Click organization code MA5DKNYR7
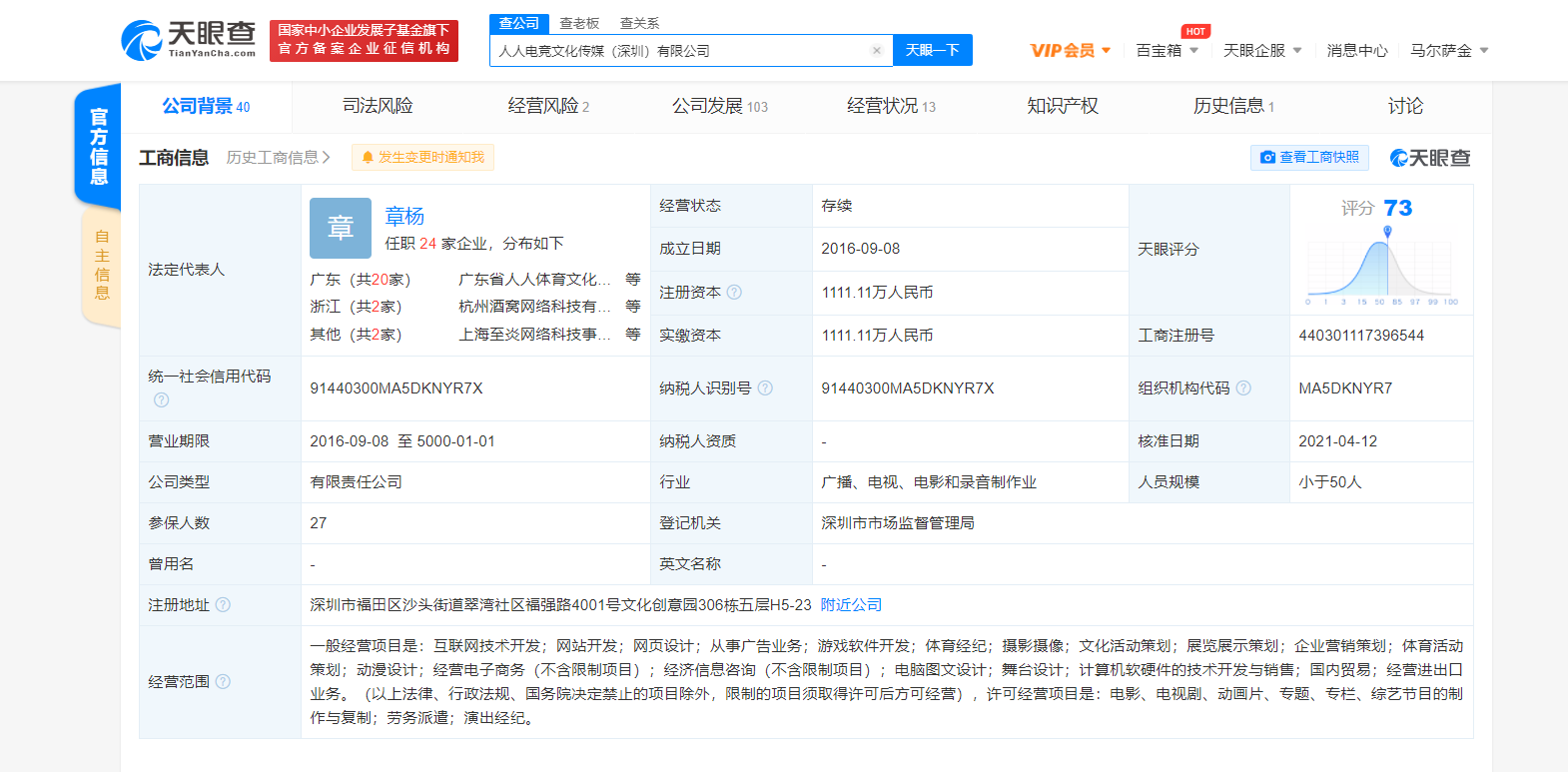Screen dimensions: 1568x772 (1345, 388)
